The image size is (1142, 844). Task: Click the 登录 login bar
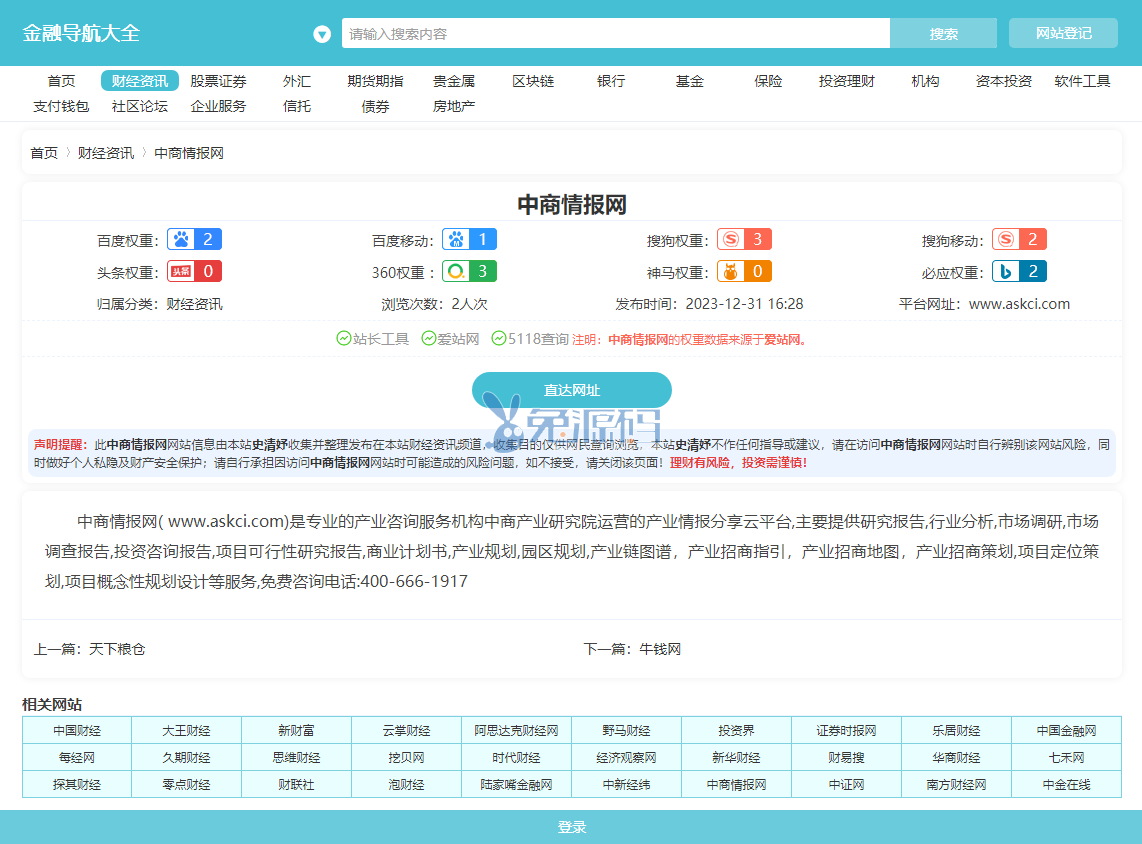pos(571,827)
